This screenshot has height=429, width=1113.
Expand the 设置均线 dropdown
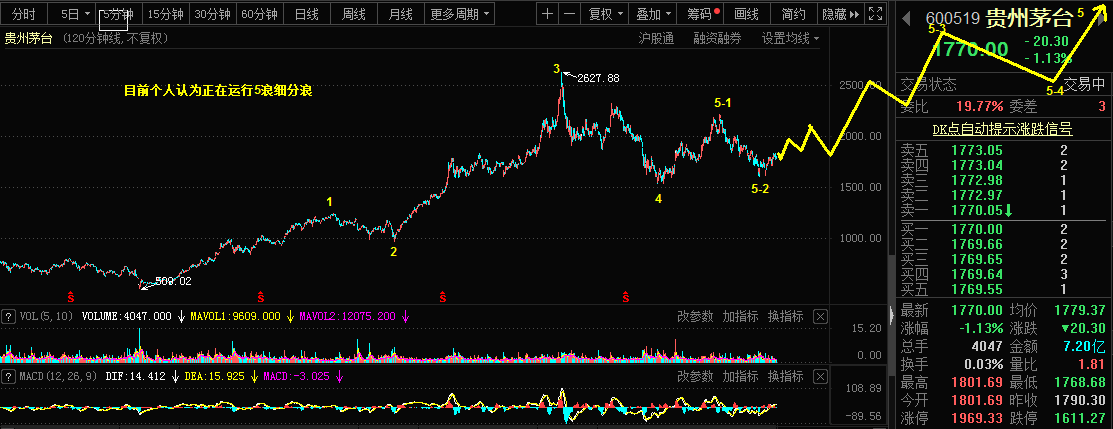click(x=790, y=38)
